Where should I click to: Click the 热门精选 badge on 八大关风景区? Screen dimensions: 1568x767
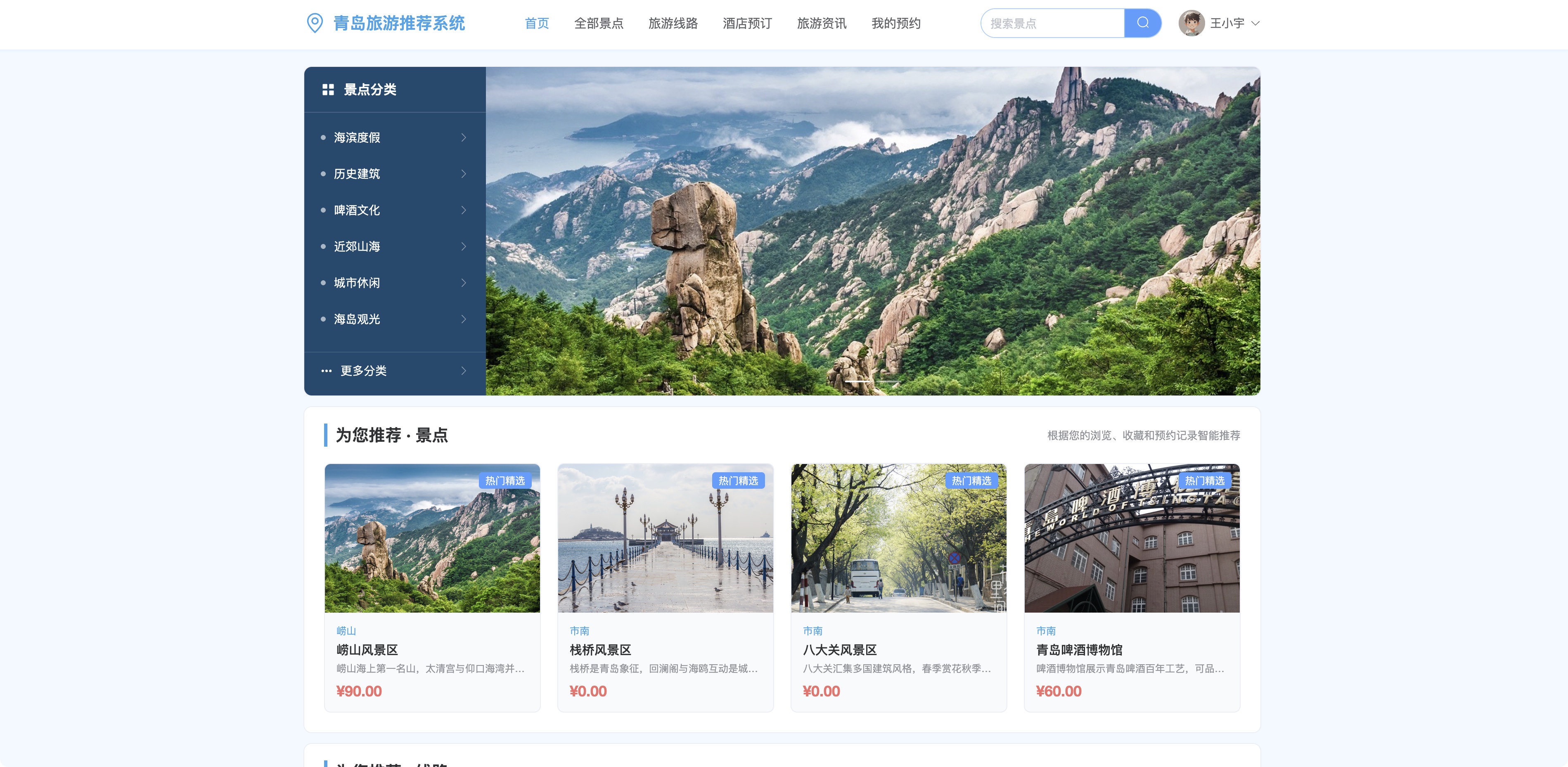(971, 481)
